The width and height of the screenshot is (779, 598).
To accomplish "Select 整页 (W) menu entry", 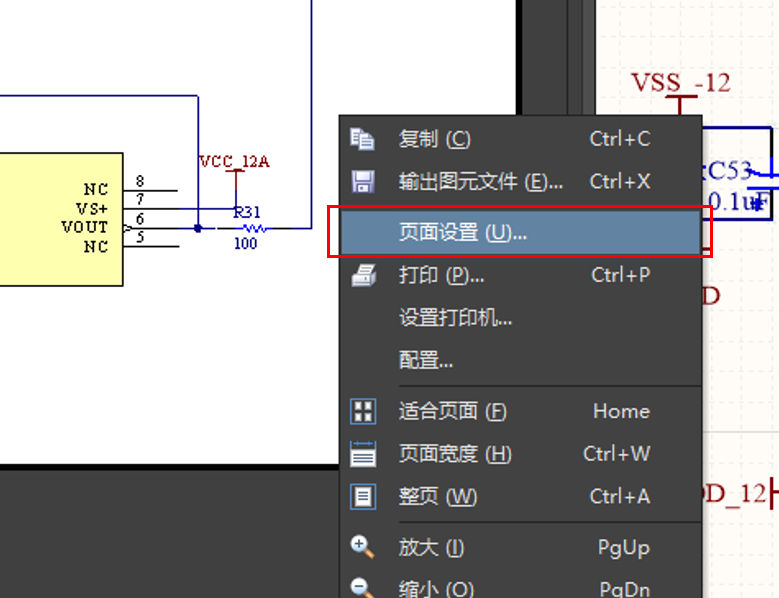I will point(521,497).
